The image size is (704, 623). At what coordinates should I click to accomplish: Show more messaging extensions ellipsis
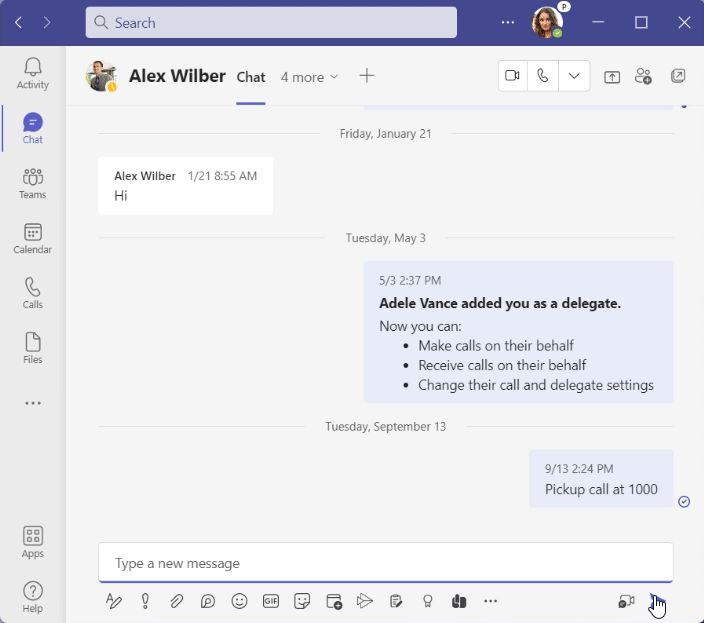pos(490,601)
